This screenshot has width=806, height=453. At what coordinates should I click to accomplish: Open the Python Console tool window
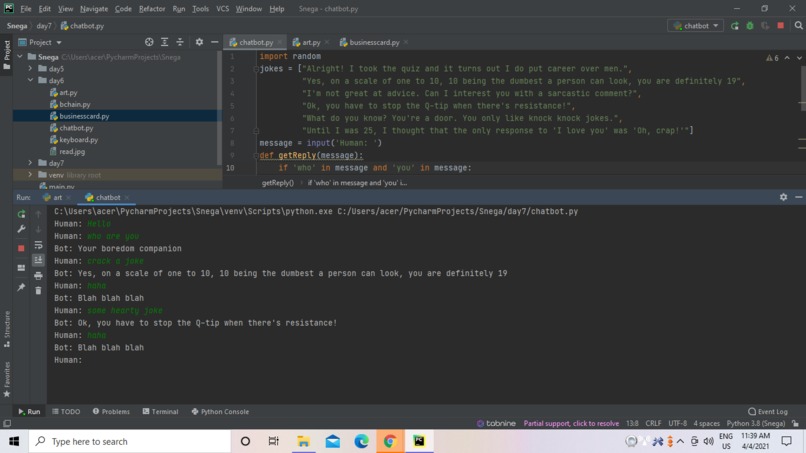pos(220,411)
